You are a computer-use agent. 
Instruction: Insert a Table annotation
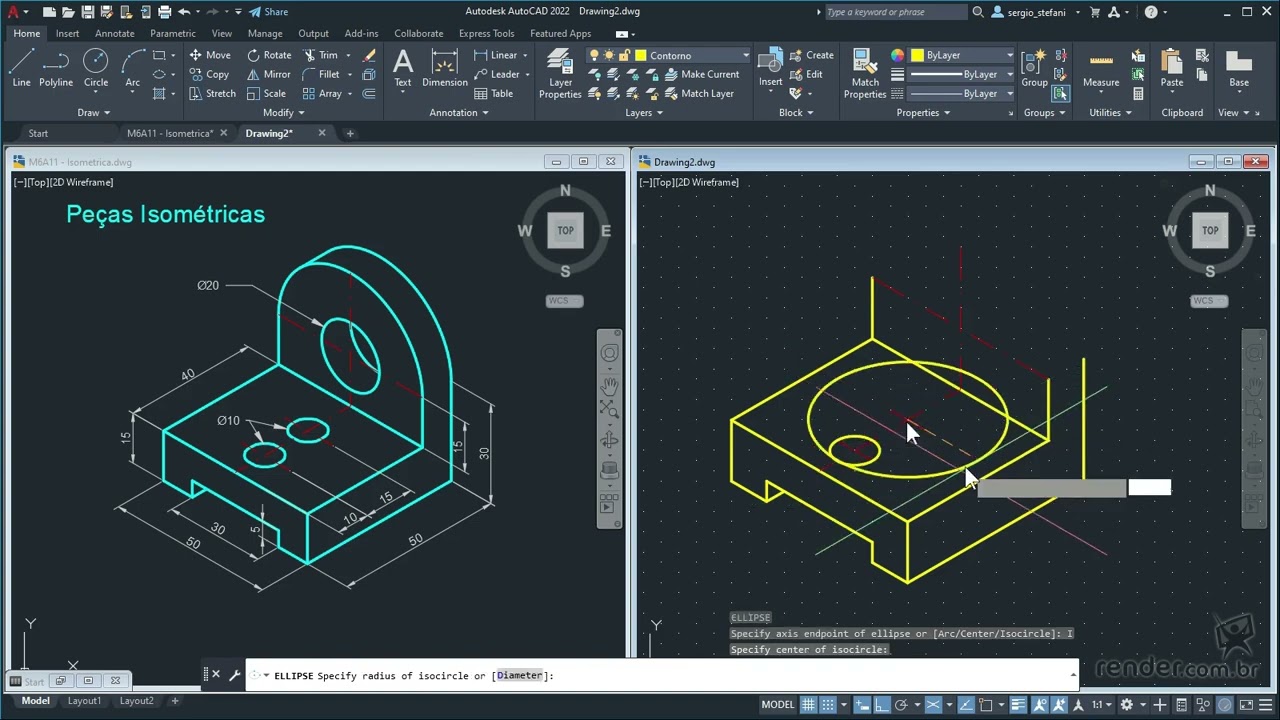(494, 93)
